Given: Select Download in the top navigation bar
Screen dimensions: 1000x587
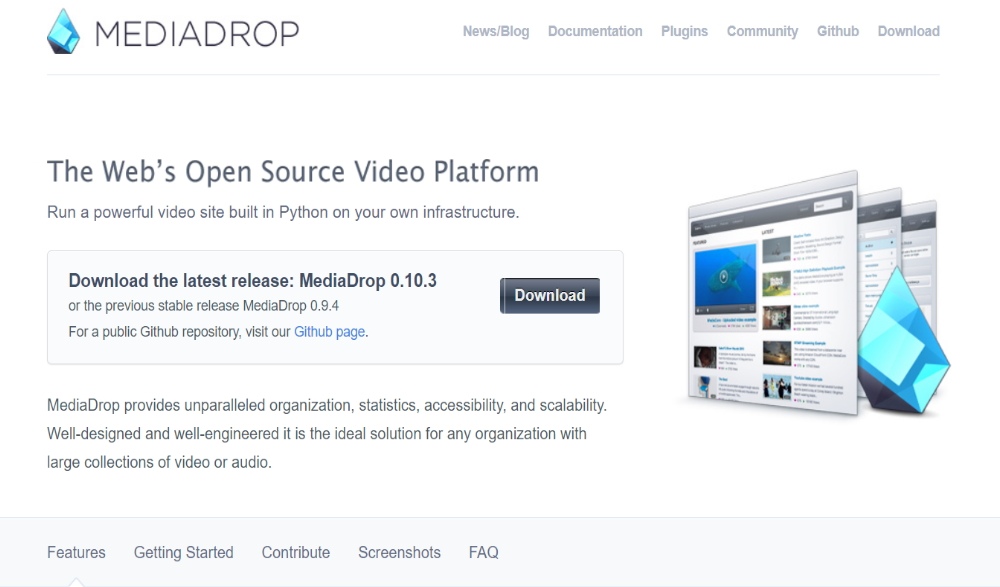Looking at the screenshot, I should [x=909, y=31].
